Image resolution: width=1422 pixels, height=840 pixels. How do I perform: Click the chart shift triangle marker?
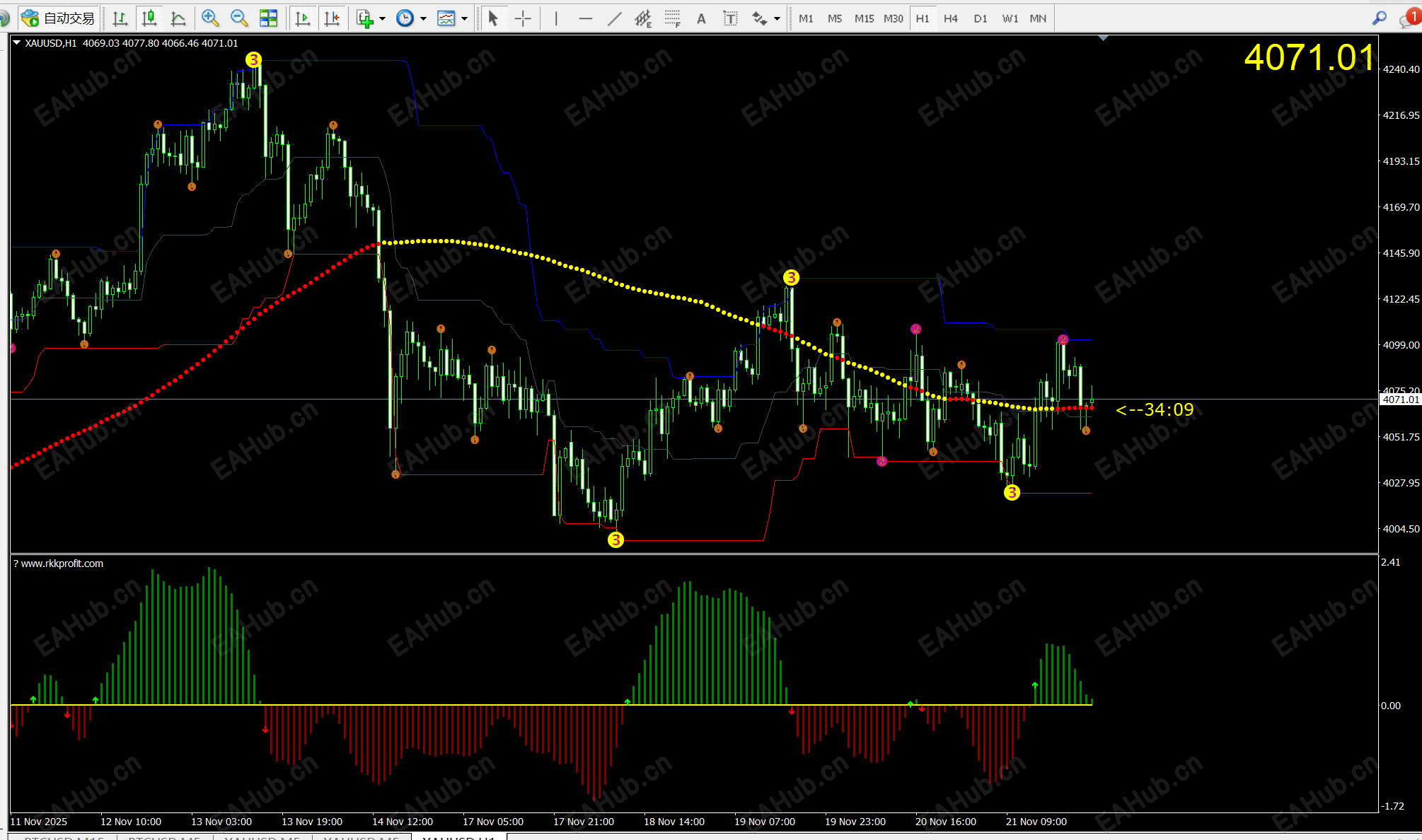click(1103, 38)
